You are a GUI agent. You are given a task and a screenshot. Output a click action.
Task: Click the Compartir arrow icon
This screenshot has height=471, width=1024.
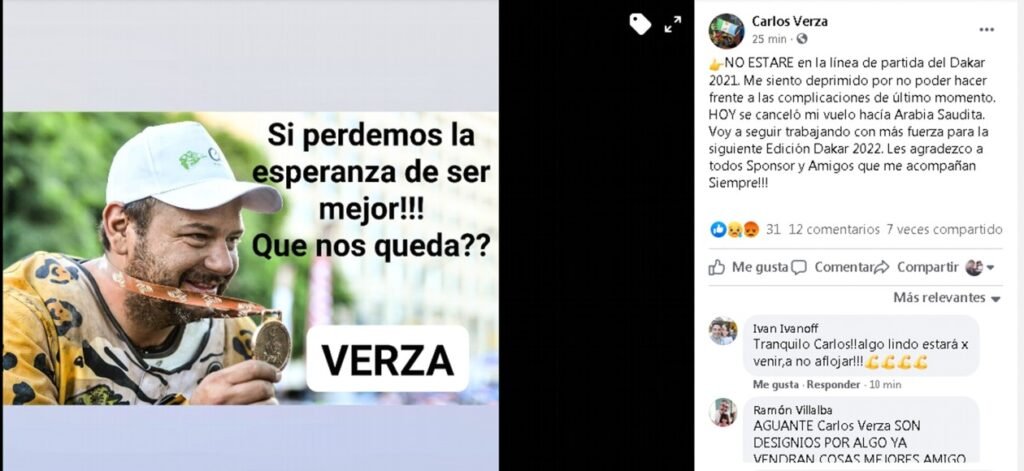[x=882, y=267]
